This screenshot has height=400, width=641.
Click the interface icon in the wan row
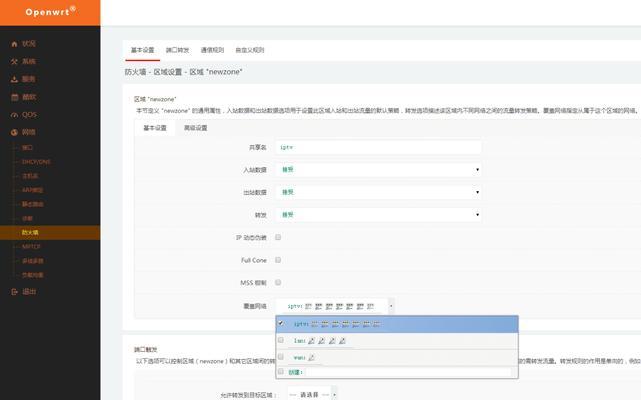312,357
